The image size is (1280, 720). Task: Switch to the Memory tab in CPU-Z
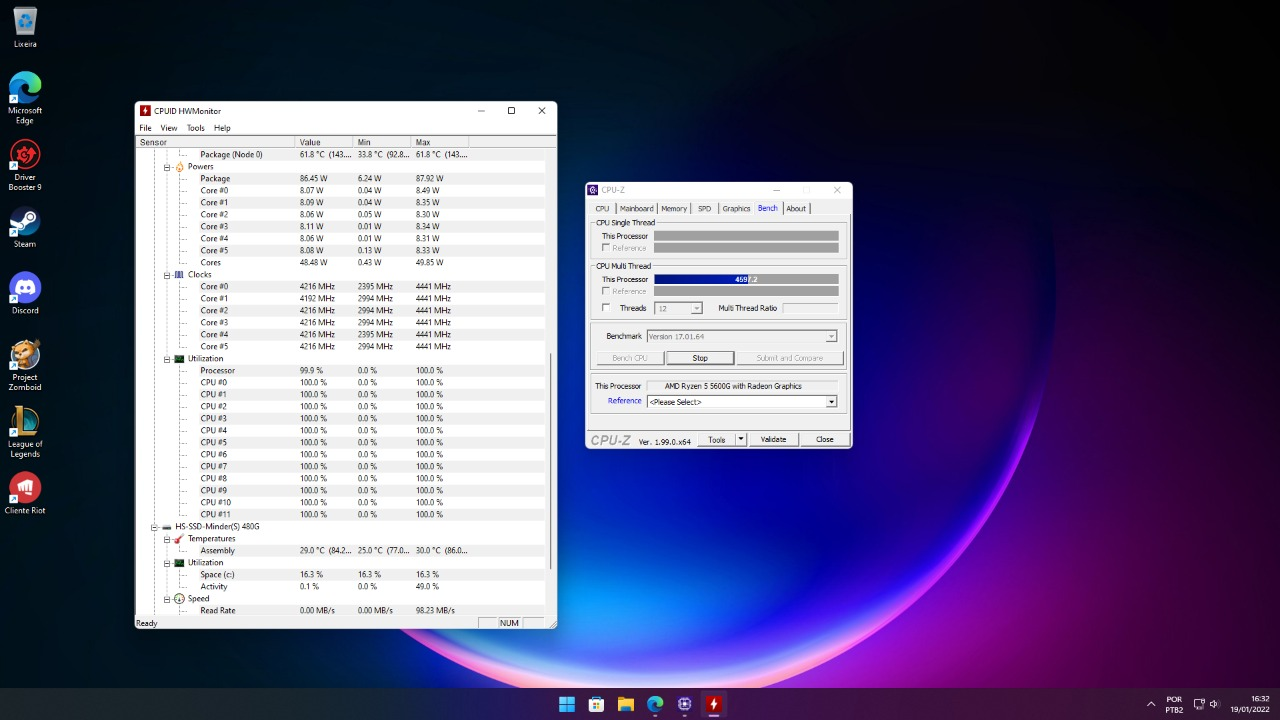674,209
